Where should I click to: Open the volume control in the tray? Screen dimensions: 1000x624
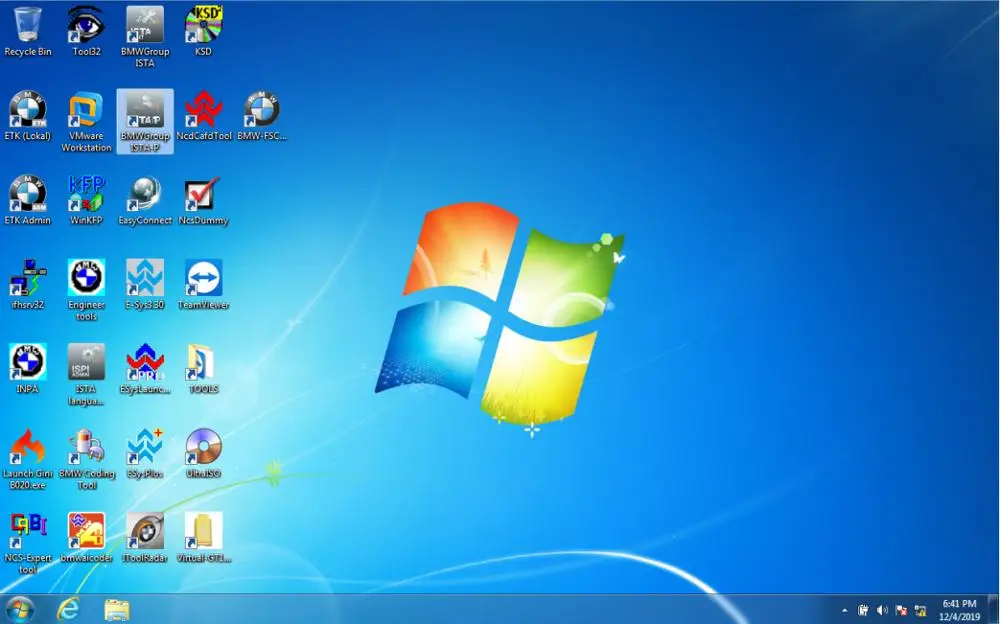(881, 608)
